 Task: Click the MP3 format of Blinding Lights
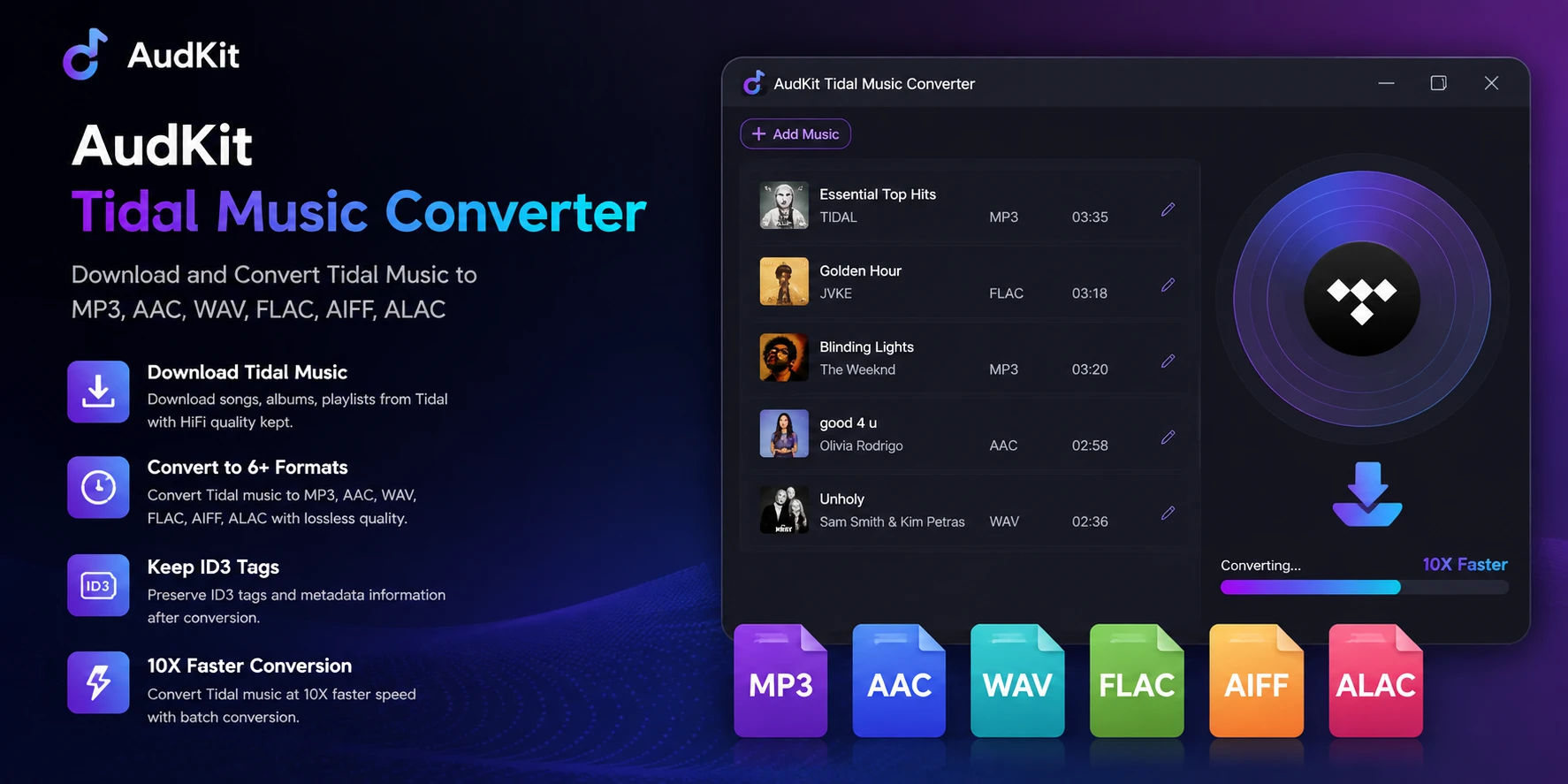point(1003,369)
